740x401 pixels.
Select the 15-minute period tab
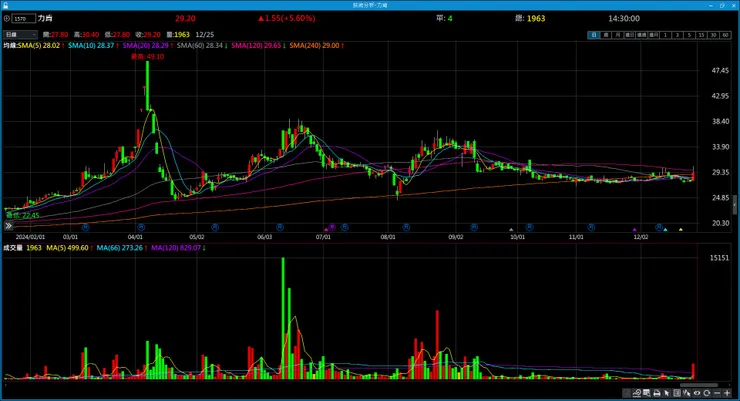702,35
